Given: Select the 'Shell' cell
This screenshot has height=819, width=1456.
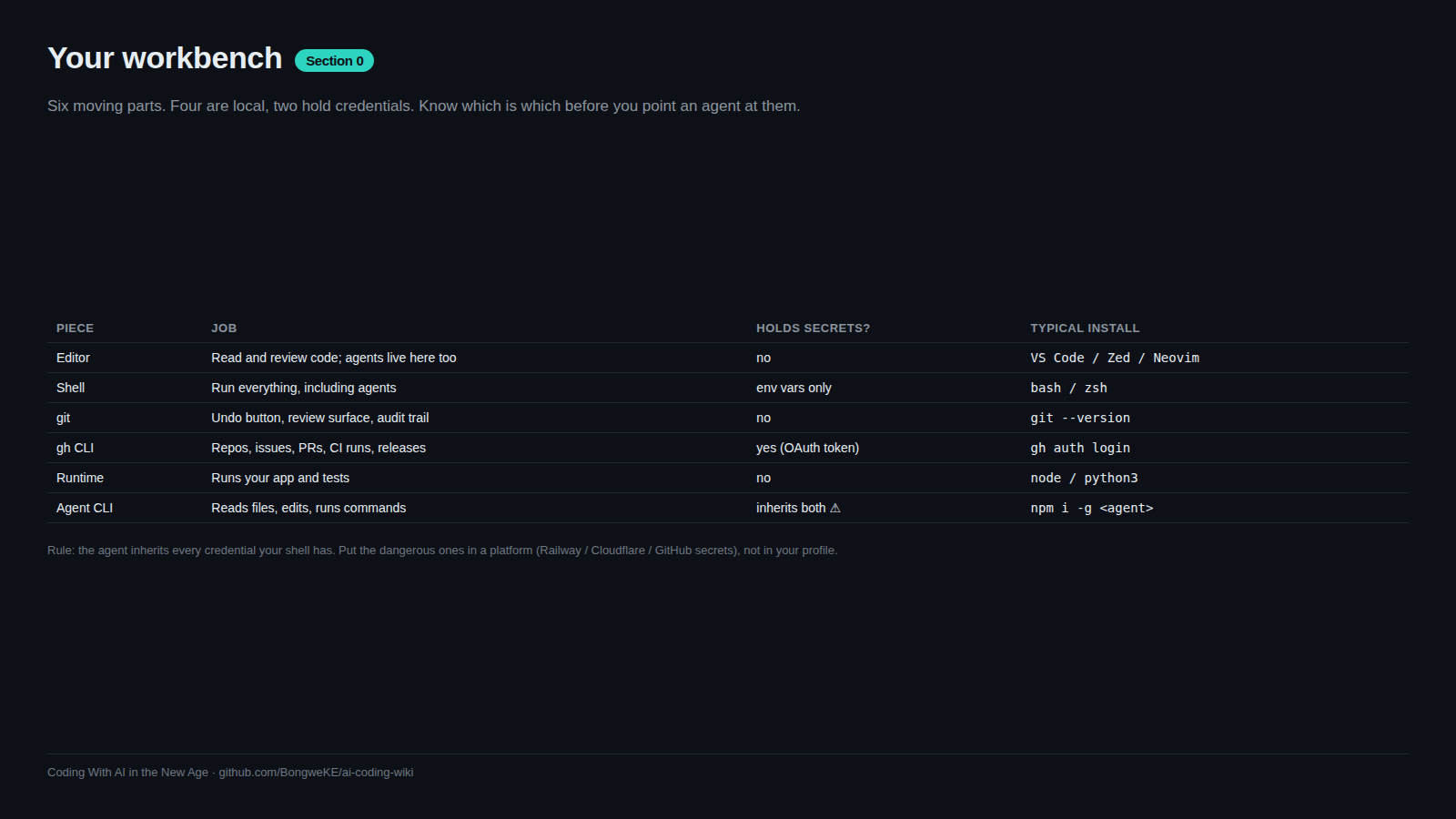Looking at the screenshot, I should tap(70, 388).
